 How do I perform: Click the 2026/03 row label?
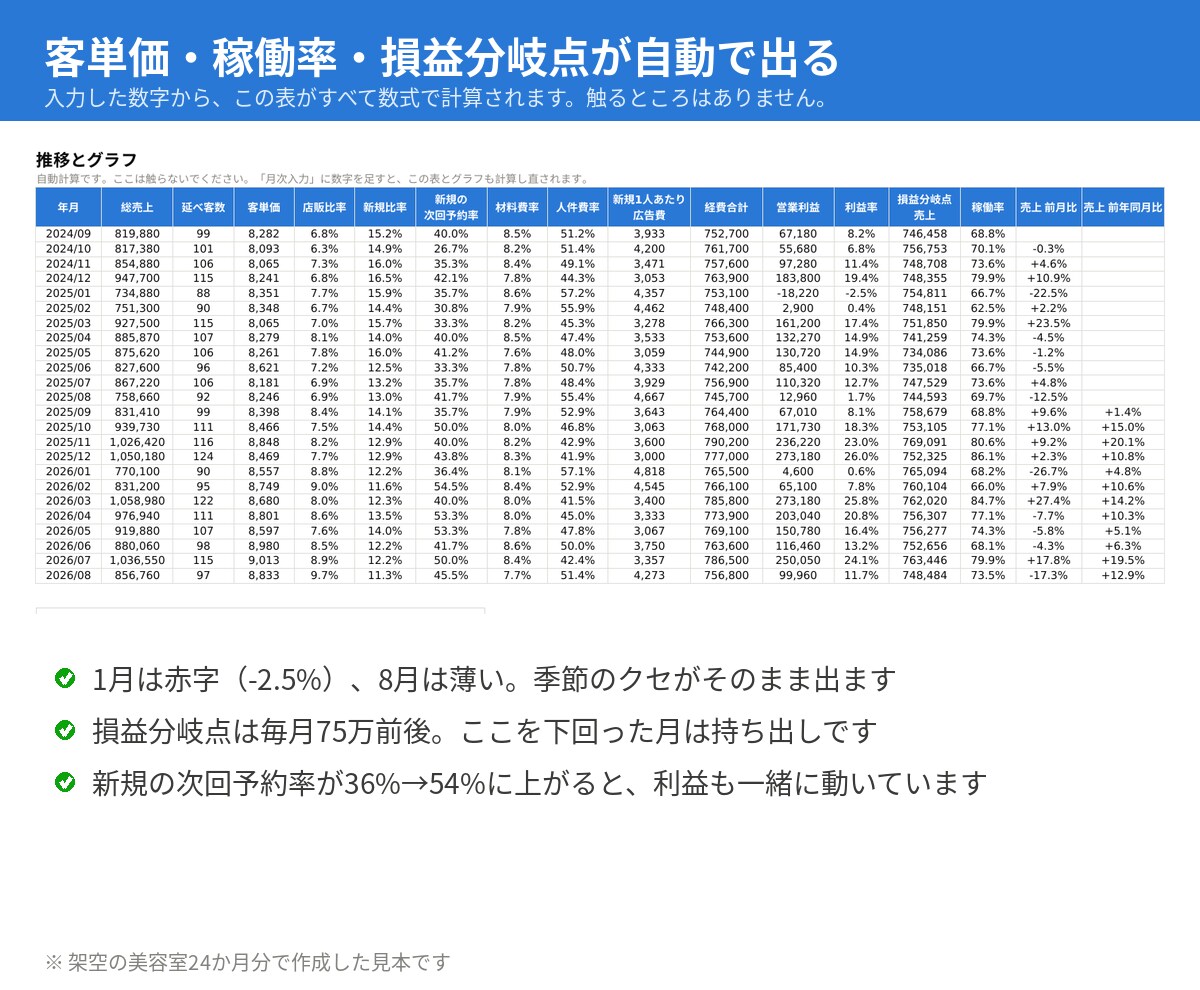(x=68, y=502)
